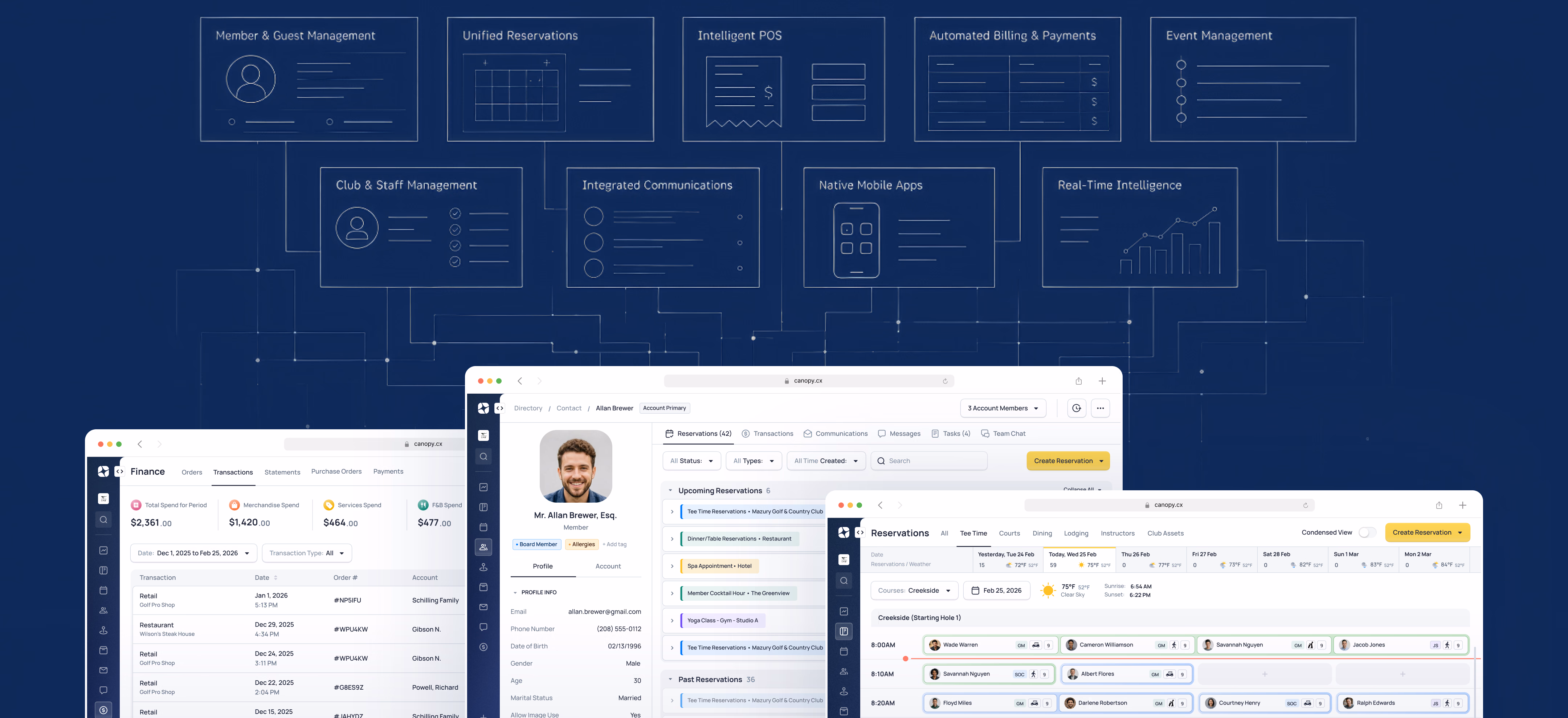Open the 3 Account Members dropdown
Screen dimensions: 1568x718
coord(1003,408)
